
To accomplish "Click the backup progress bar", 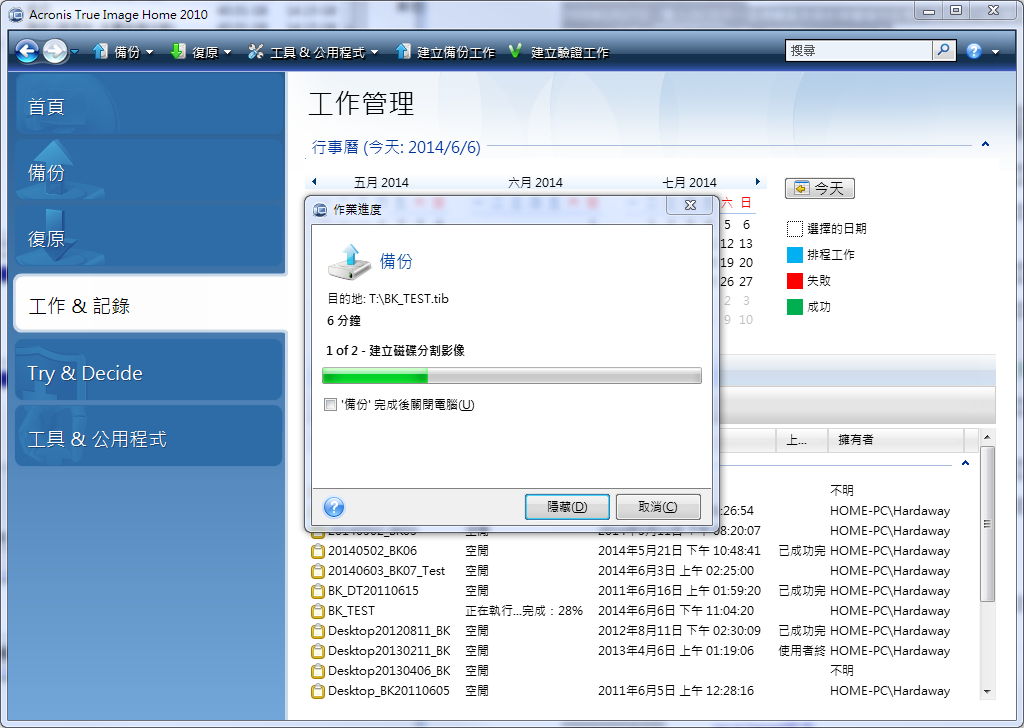I will (512, 375).
